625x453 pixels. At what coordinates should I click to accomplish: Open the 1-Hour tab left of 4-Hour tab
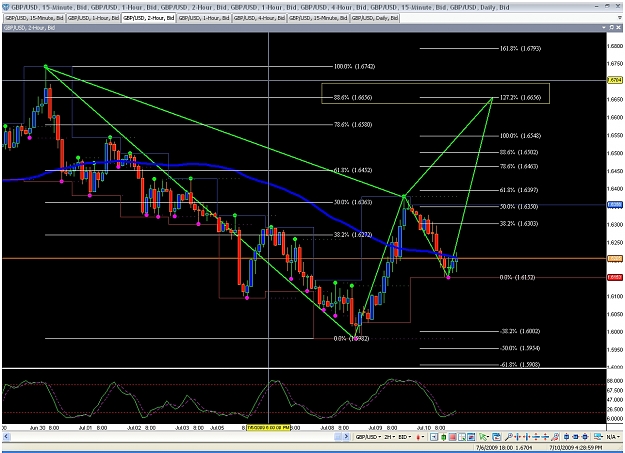pyautogui.click(x=204, y=18)
